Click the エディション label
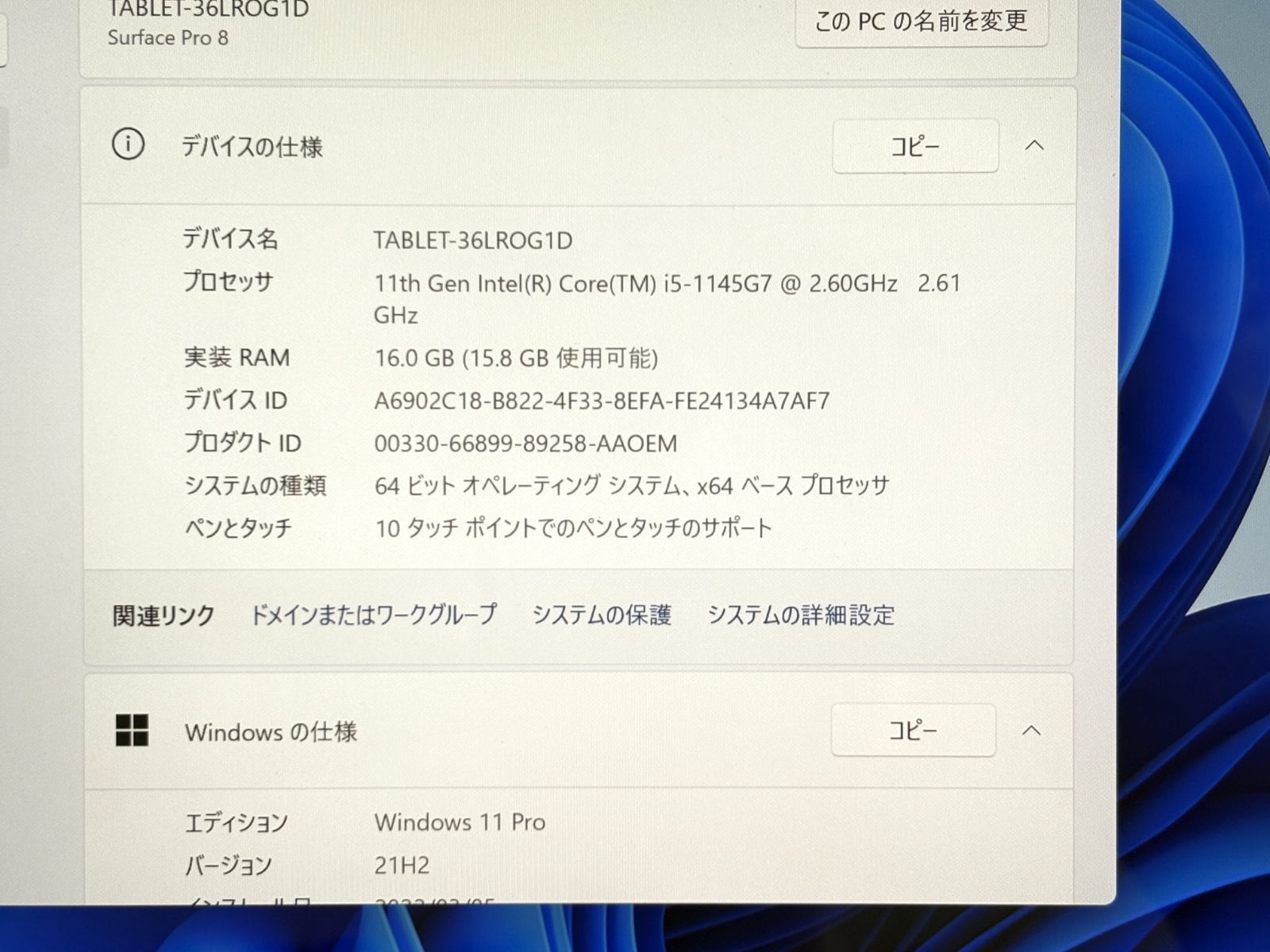This screenshot has width=1270, height=952. (x=236, y=823)
